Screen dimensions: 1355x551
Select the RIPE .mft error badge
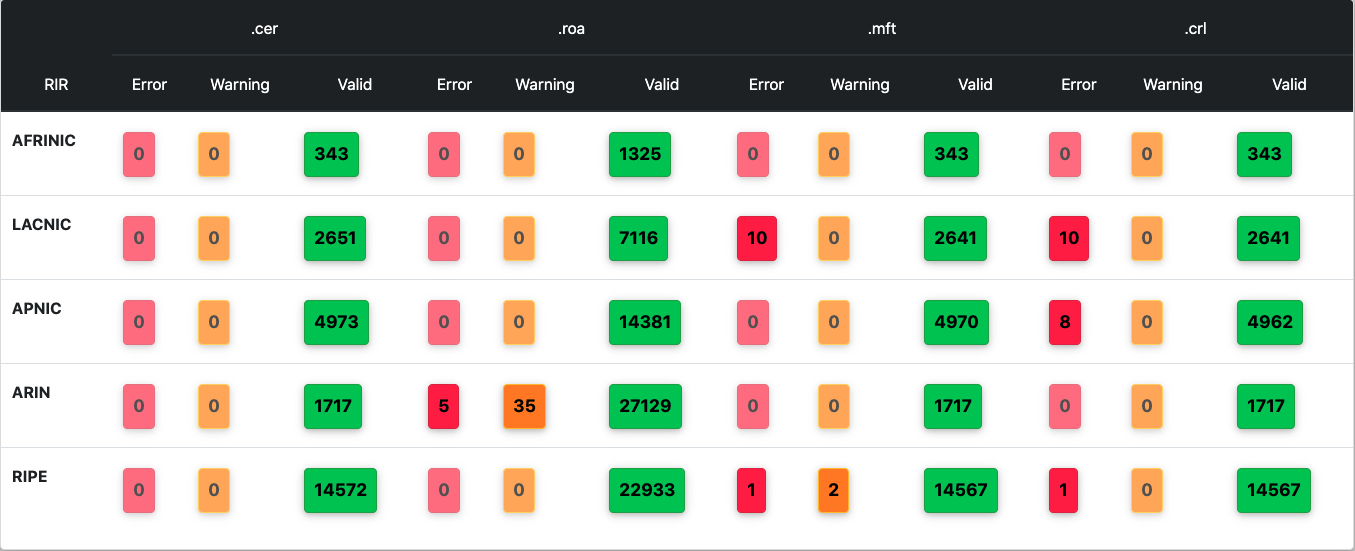coord(752,490)
